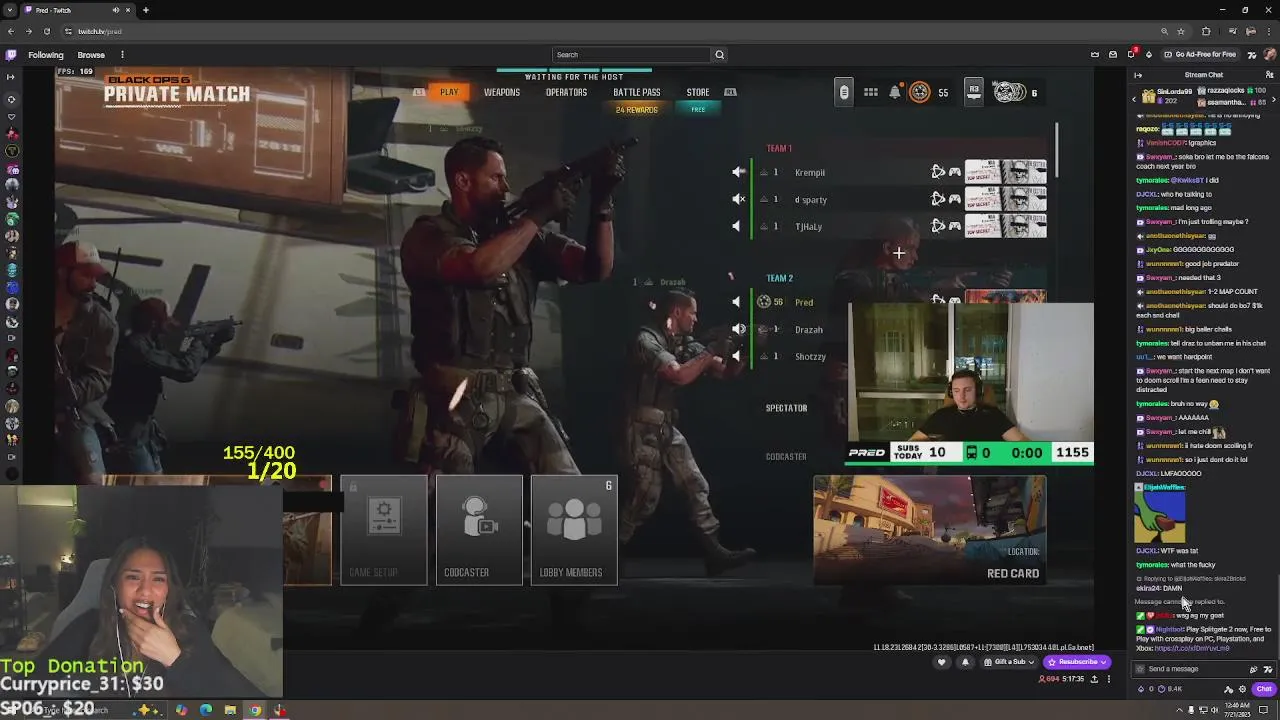
Task: Click the heart follow icon
Action: click(941, 662)
